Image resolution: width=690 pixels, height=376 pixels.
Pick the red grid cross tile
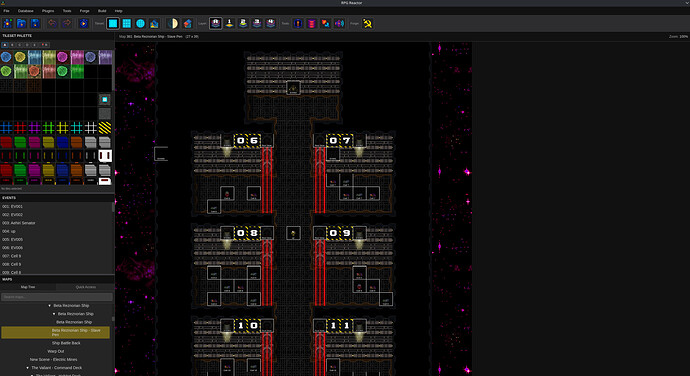point(20,128)
